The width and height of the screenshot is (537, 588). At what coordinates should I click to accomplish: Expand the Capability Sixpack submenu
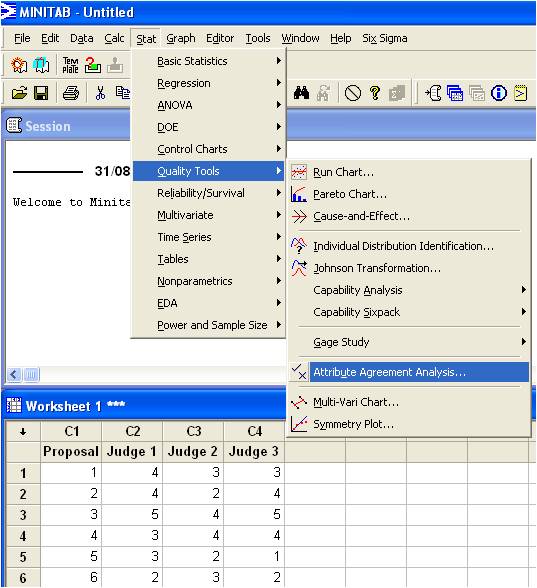click(409, 312)
